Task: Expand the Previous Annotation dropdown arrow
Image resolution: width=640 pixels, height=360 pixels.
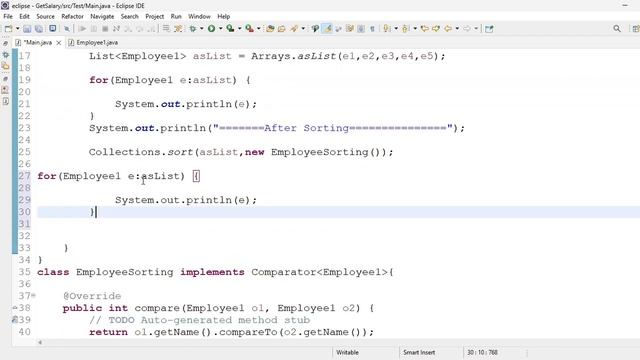Action: [415, 29]
